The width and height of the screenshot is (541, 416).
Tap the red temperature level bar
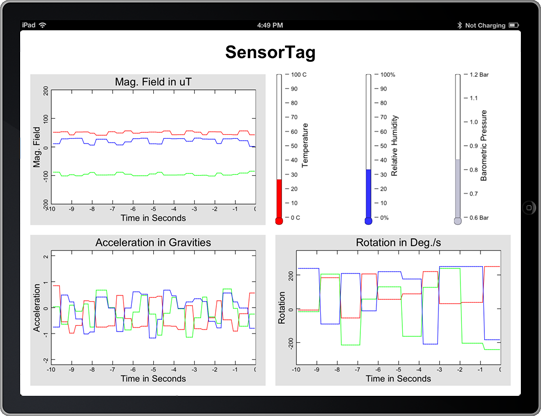(279, 199)
